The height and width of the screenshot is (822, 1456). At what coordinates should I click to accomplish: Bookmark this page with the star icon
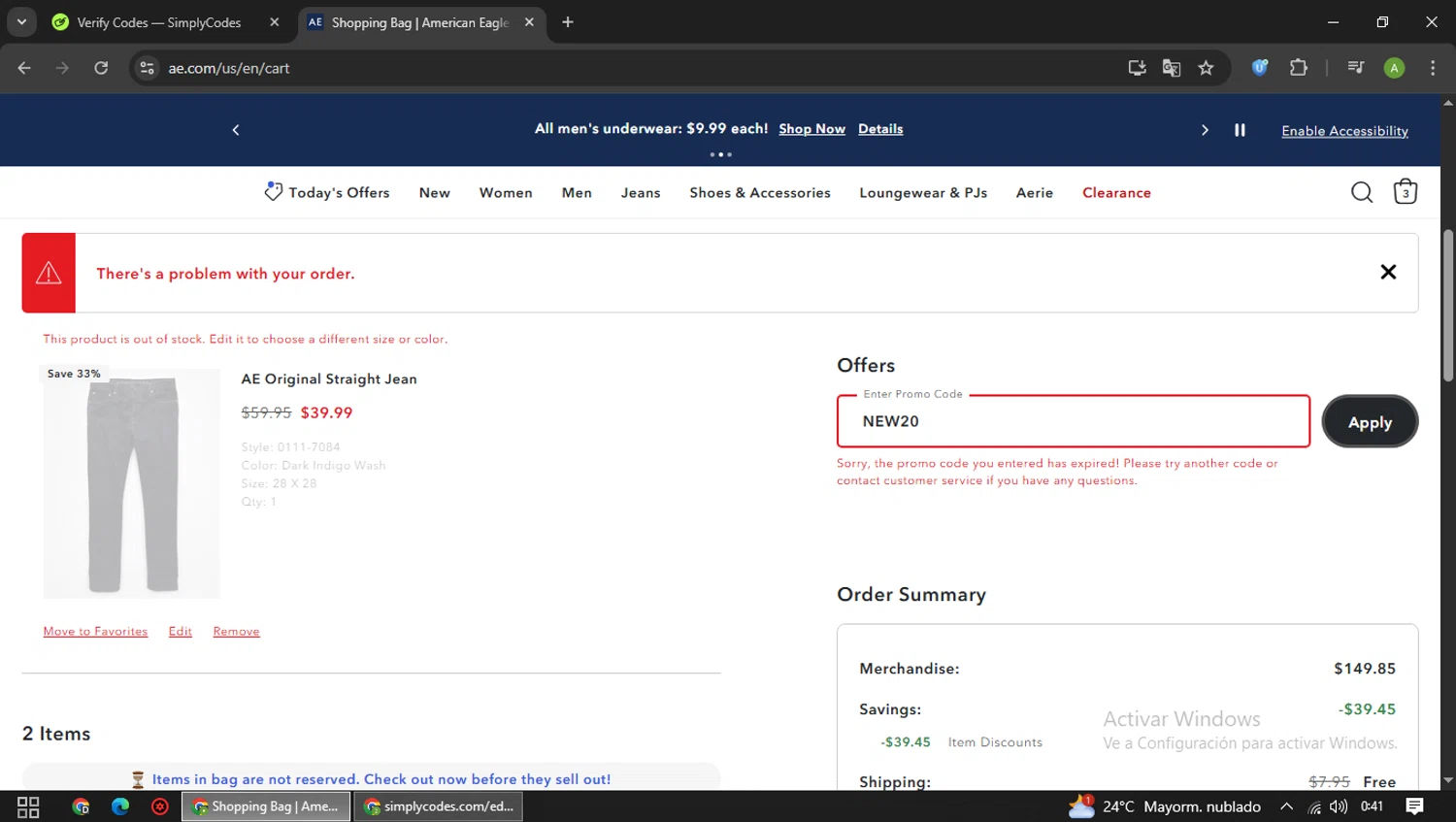(x=1206, y=68)
